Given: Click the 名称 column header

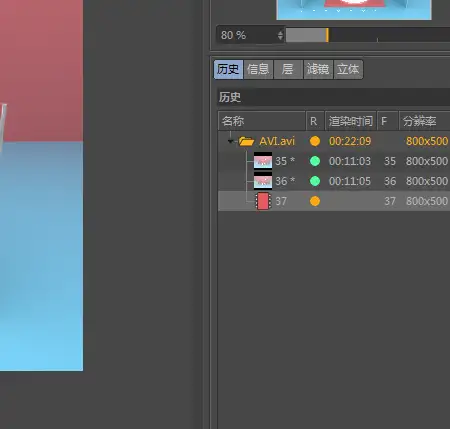Looking at the screenshot, I should (262, 121).
